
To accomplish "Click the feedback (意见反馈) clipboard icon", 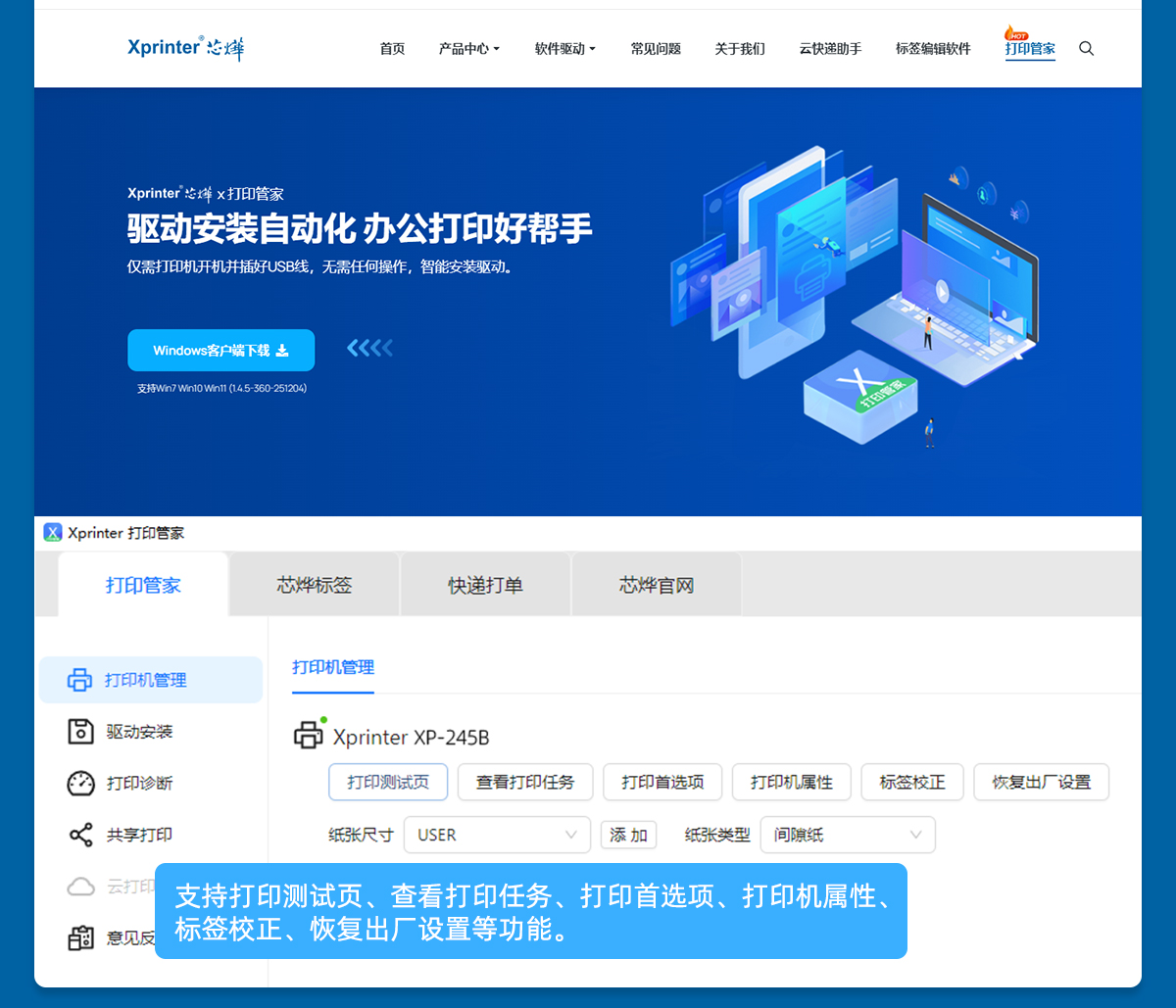I will pos(79,938).
